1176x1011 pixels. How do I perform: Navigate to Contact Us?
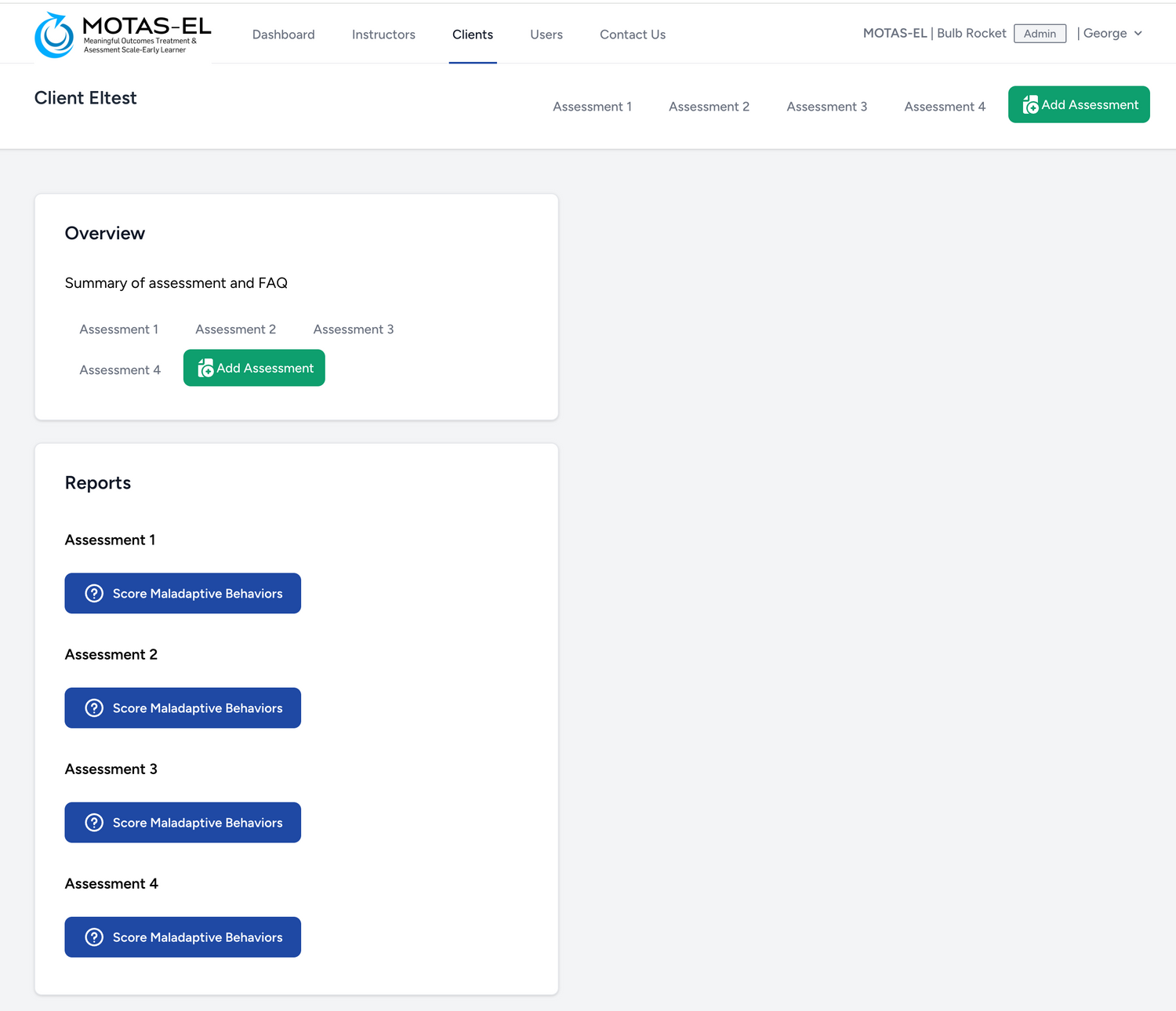pos(633,35)
